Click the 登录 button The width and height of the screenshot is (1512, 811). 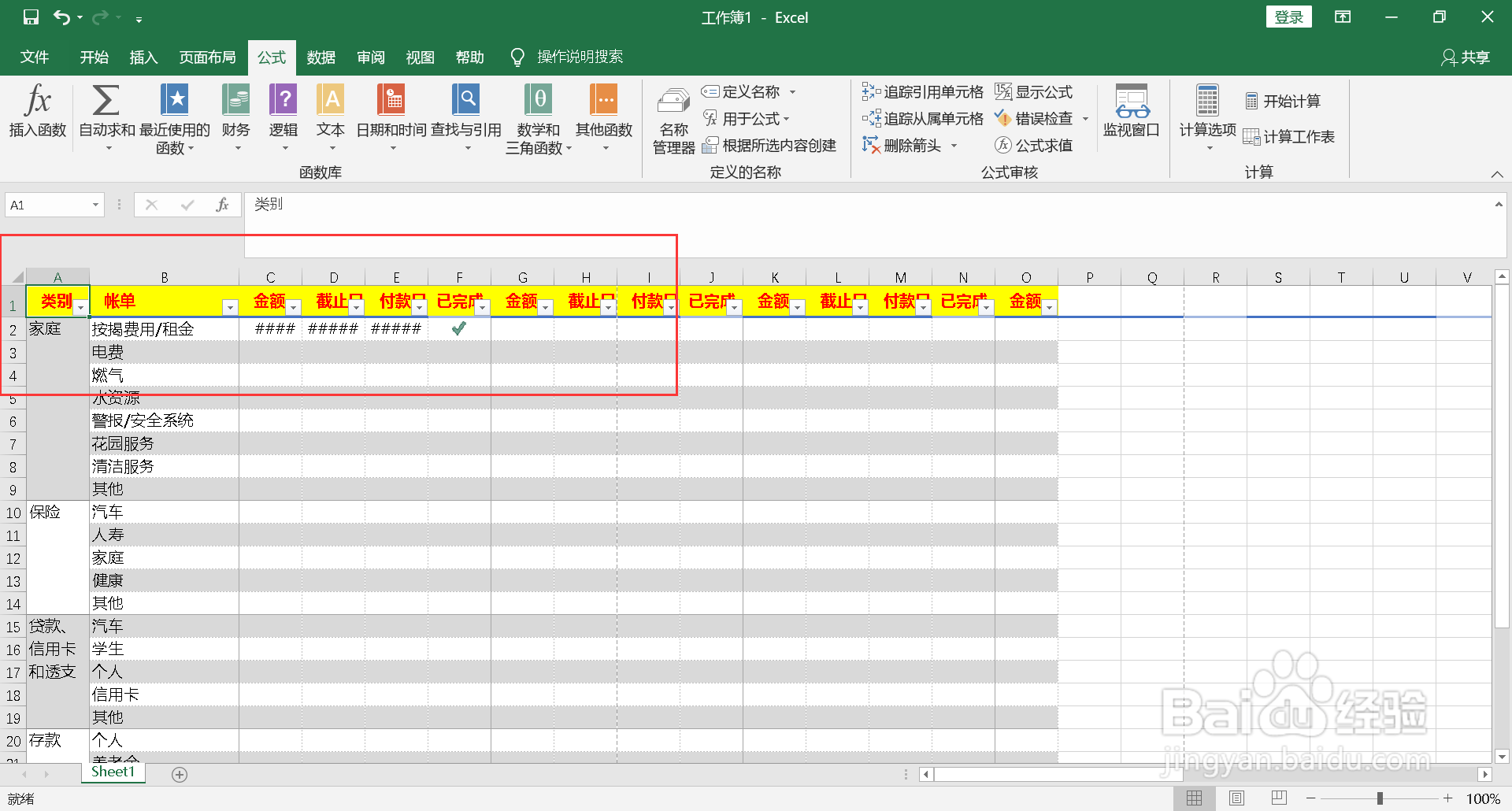[1289, 17]
